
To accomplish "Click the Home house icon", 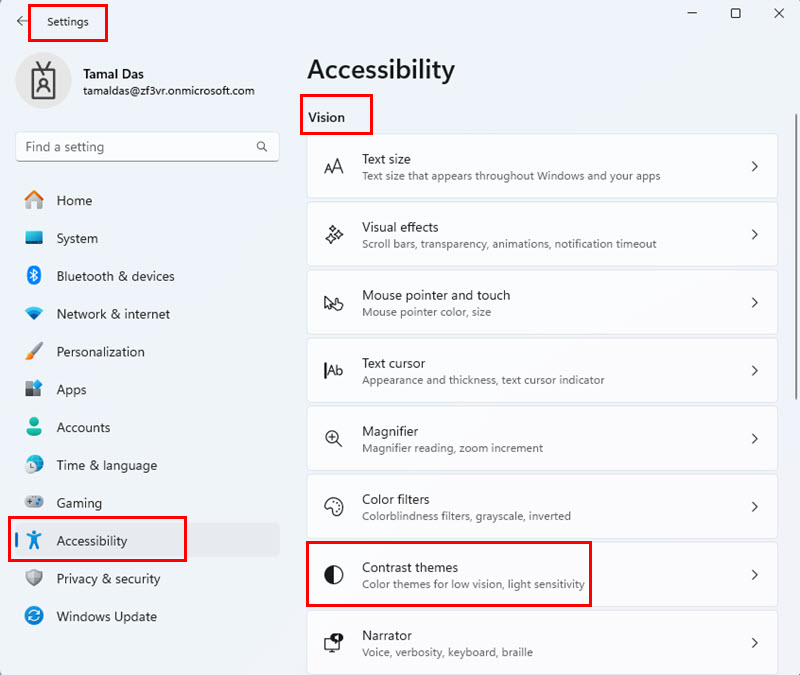I will (x=34, y=200).
